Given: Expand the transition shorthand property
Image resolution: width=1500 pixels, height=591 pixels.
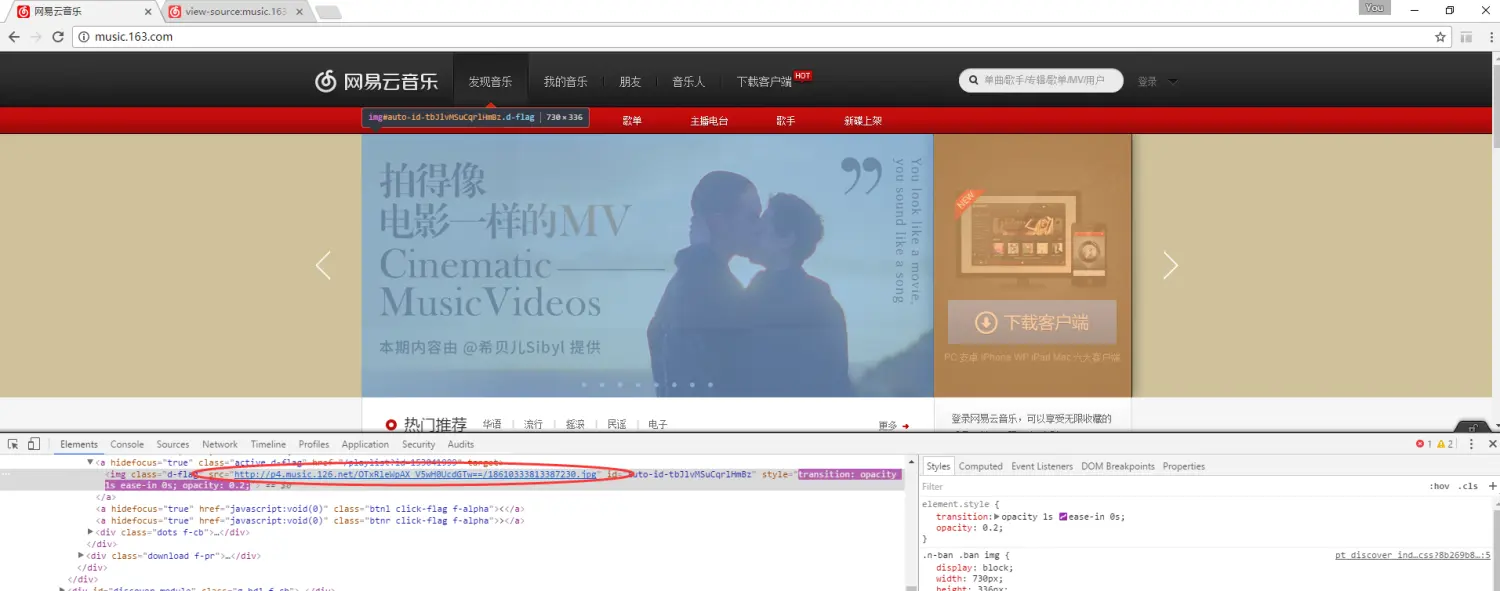Looking at the screenshot, I should tap(996, 517).
